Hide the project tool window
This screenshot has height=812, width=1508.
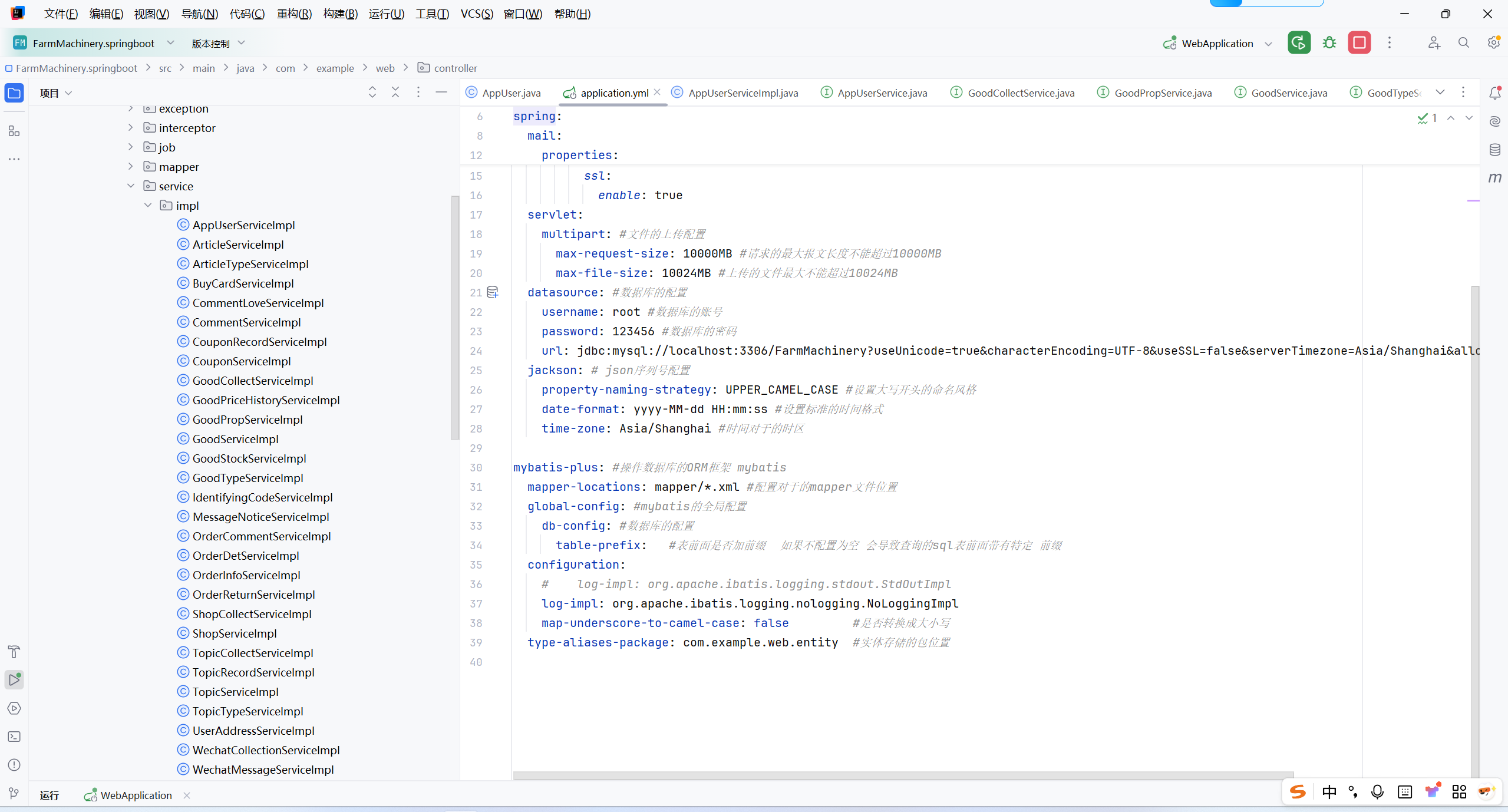click(x=441, y=93)
